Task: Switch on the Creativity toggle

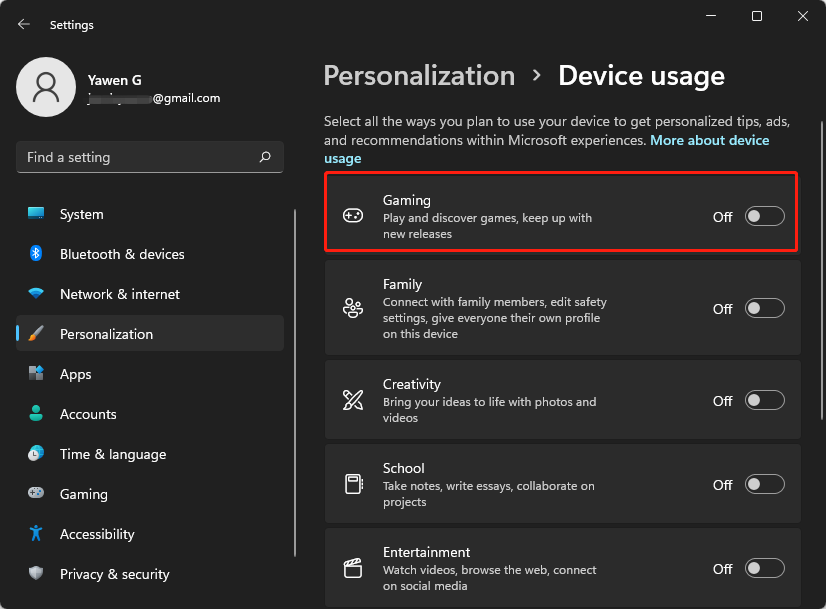Action: (x=764, y=400)
